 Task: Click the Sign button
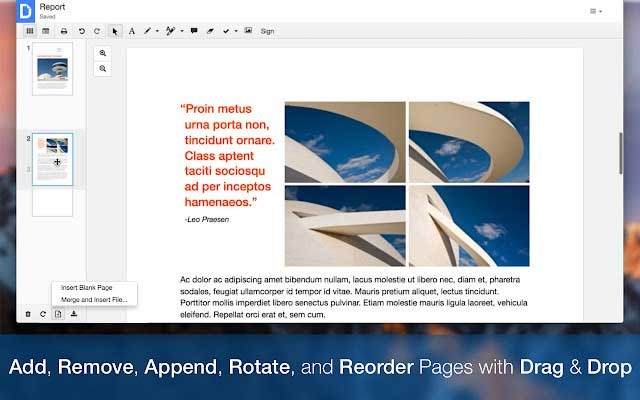pyautogui.click(x=267, y=31)
